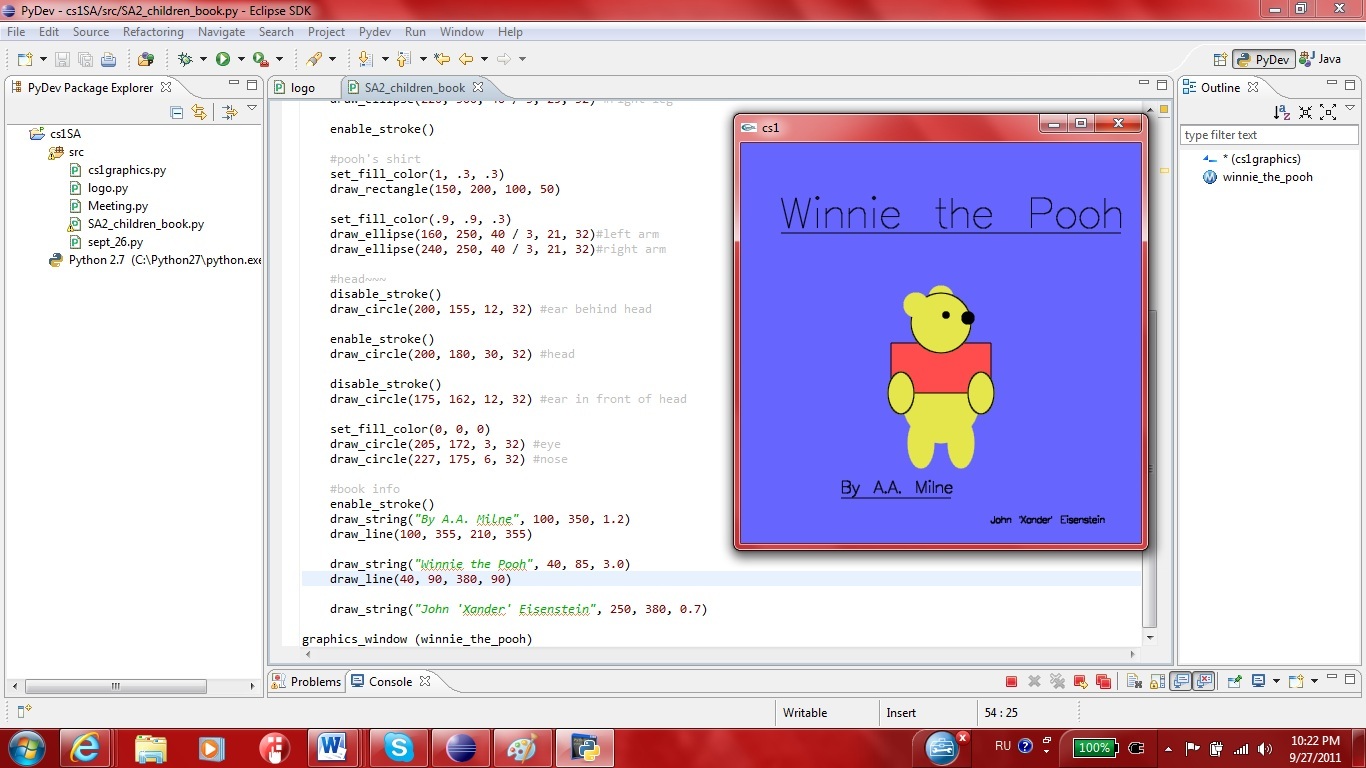Image resolution: width=1366 pixels, height=768 pixels.
Task: Toggle Show Console When Standard Error Changes
Action: tap(1204, 682)
